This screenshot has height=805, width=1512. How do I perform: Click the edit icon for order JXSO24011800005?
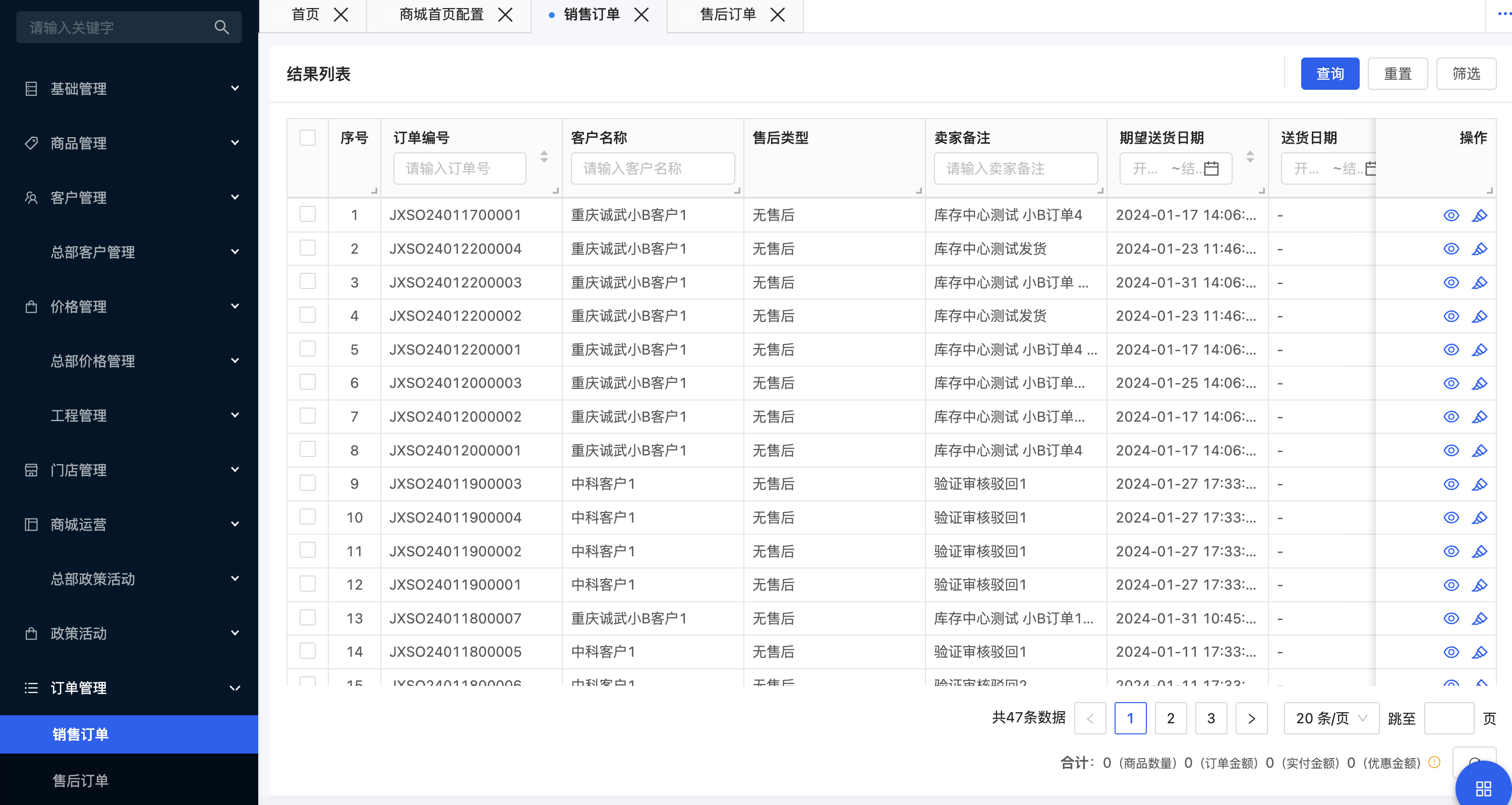(1479, 652)
